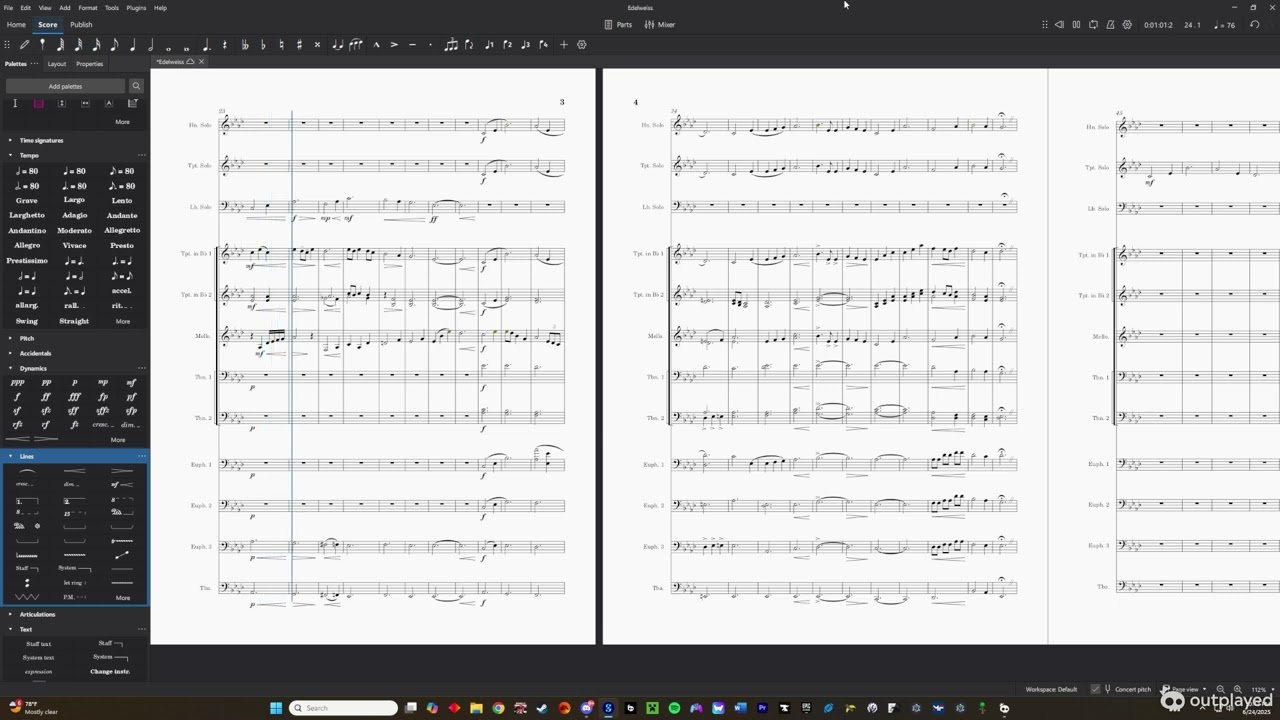Screen dimensions: 1280x720
Task: Toggle double flat accidental
Action: click(245, 45)
